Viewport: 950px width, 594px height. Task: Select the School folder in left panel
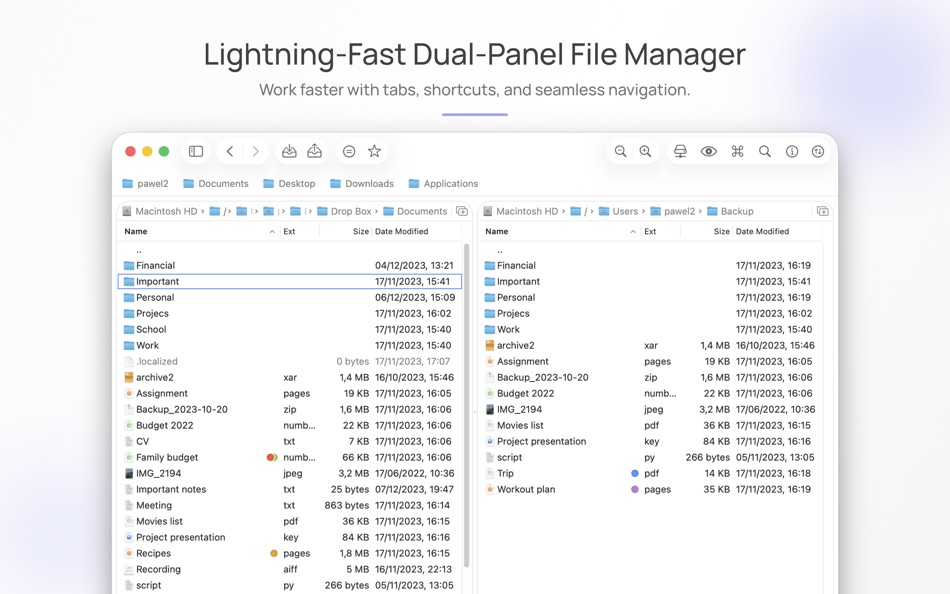click(290, 330)
